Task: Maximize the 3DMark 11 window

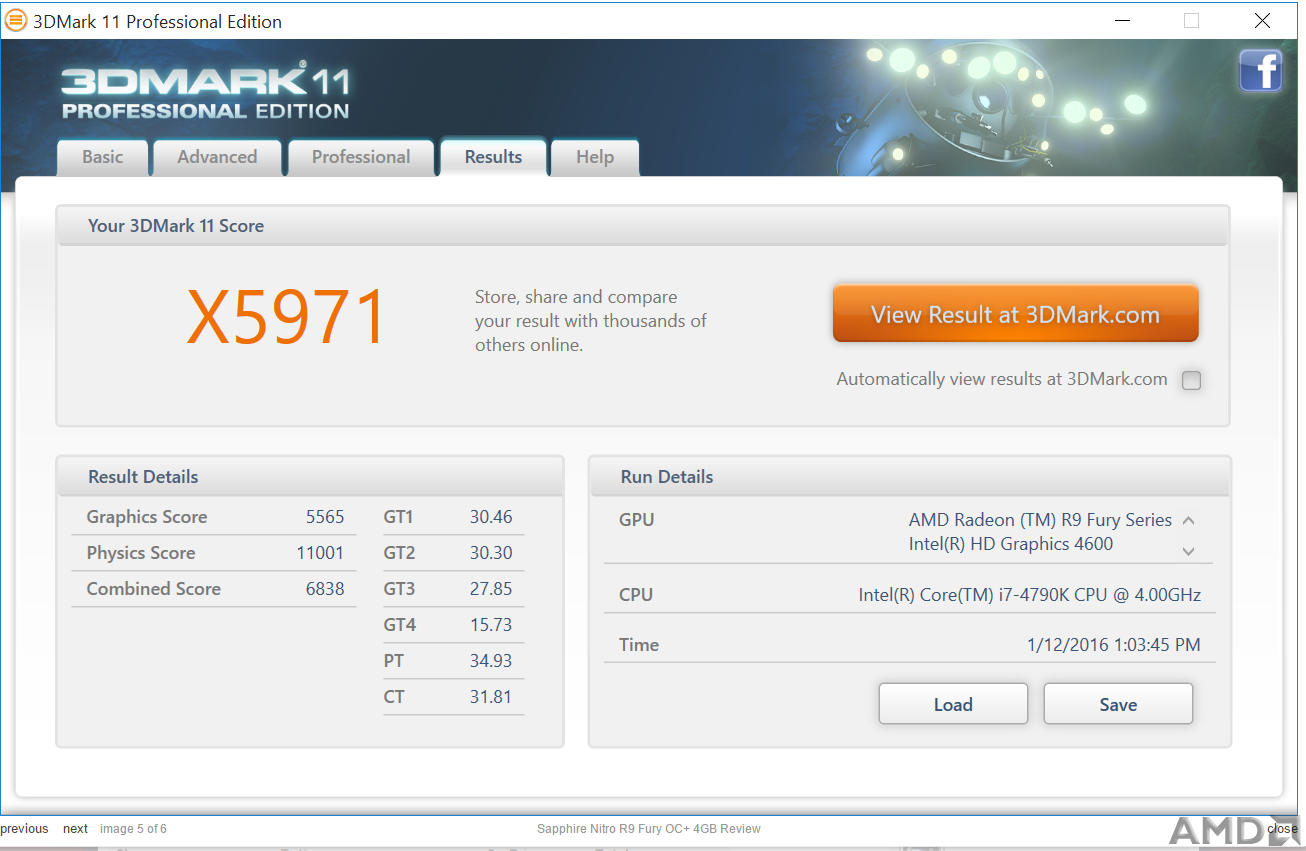Action: pos(1191,21)
